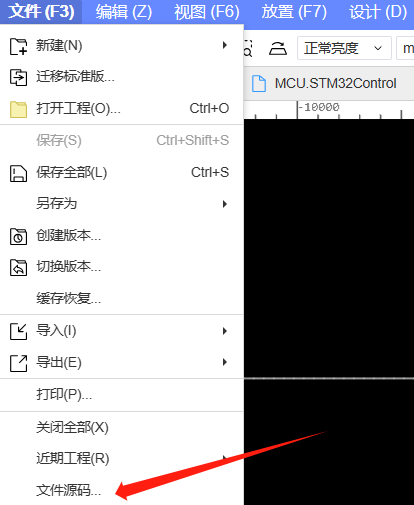Open the 正常亮度 brightness dropdown
Viewport: 414px width, 505px height.
(x=344, y=48)
